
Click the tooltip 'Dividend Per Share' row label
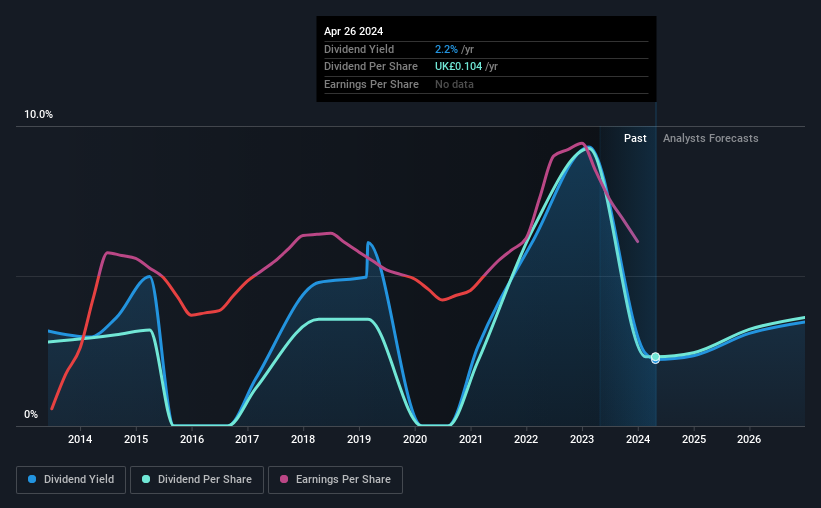click(371, 67)
